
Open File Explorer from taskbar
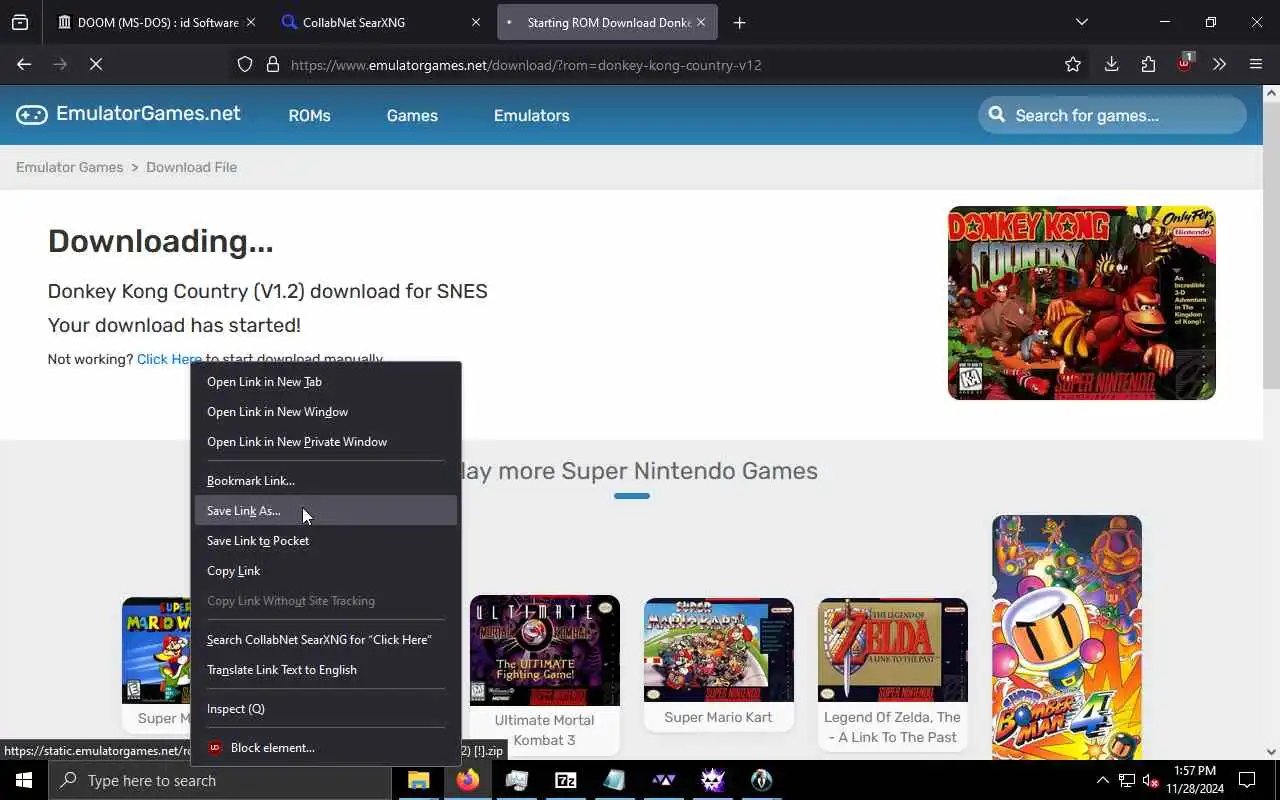pyautogui.click(x=419, y=780)
